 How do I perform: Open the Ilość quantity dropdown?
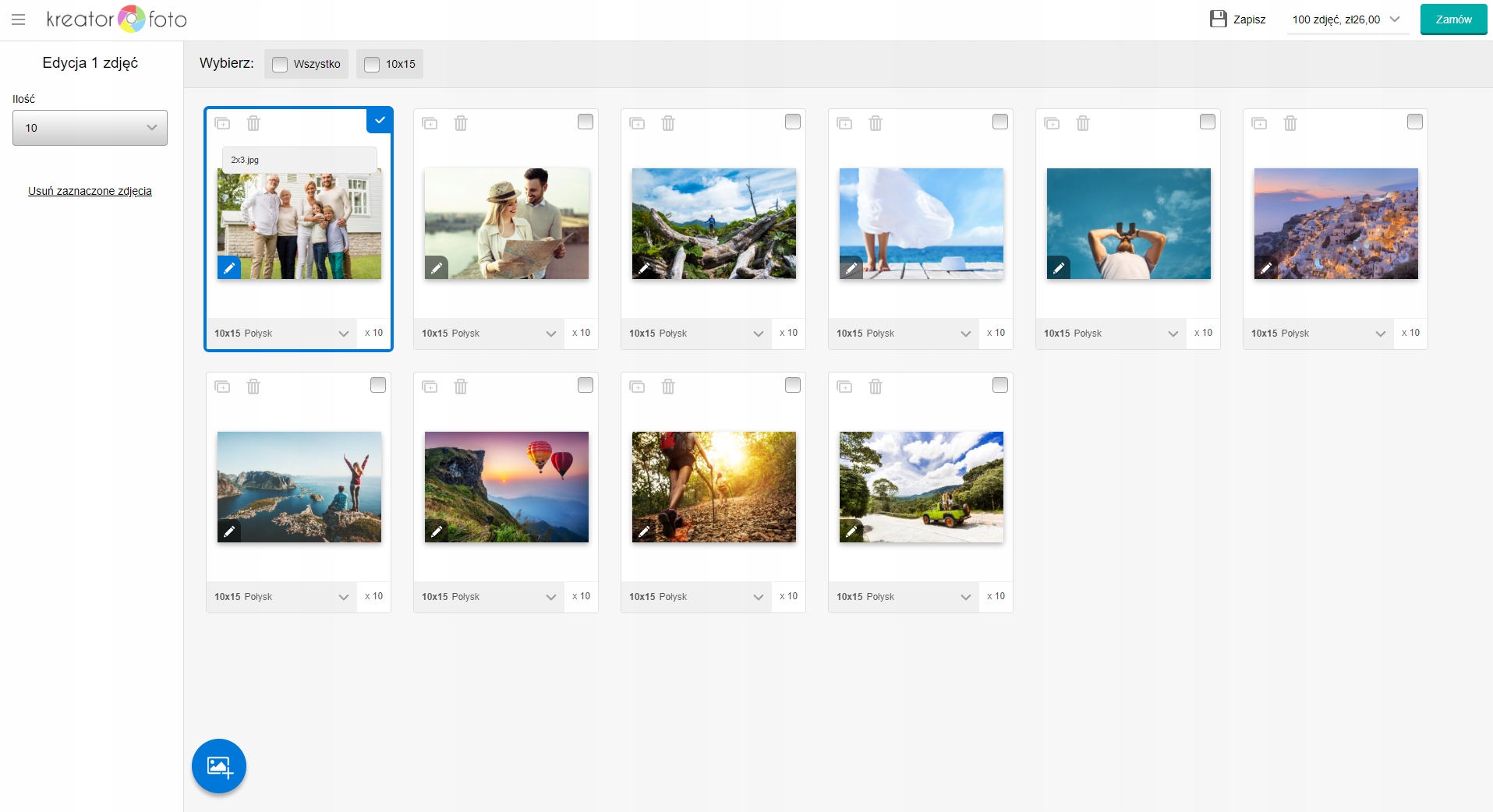[x=90, y=128]
